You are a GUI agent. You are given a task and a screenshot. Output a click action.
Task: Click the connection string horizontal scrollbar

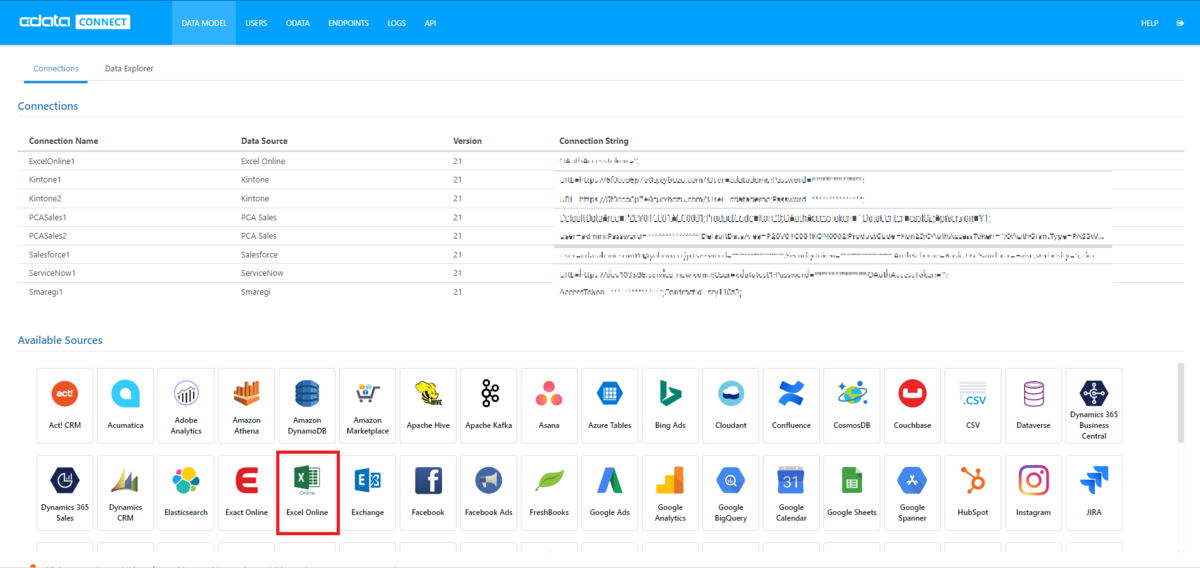click(x=833, y=245)
